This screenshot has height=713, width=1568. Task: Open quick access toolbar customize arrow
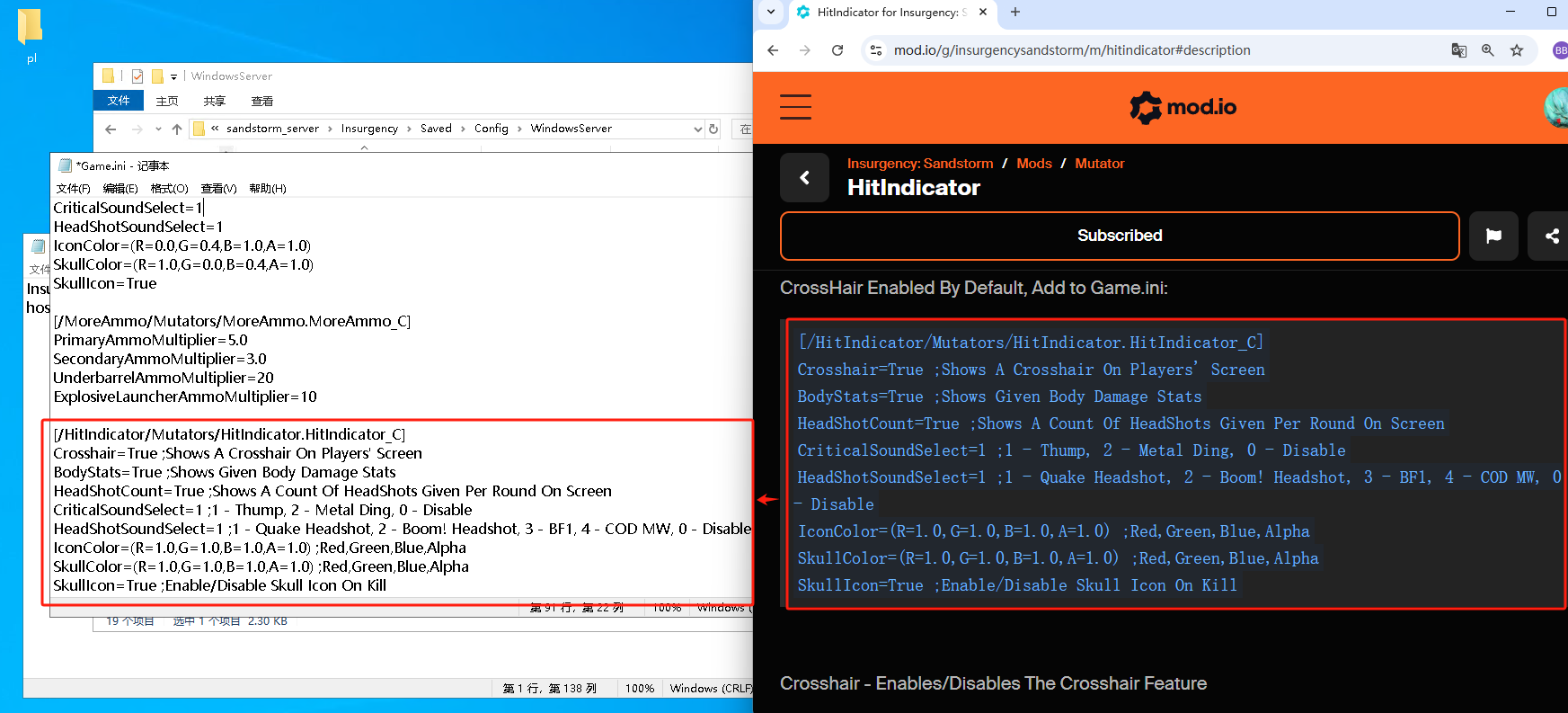174,76
